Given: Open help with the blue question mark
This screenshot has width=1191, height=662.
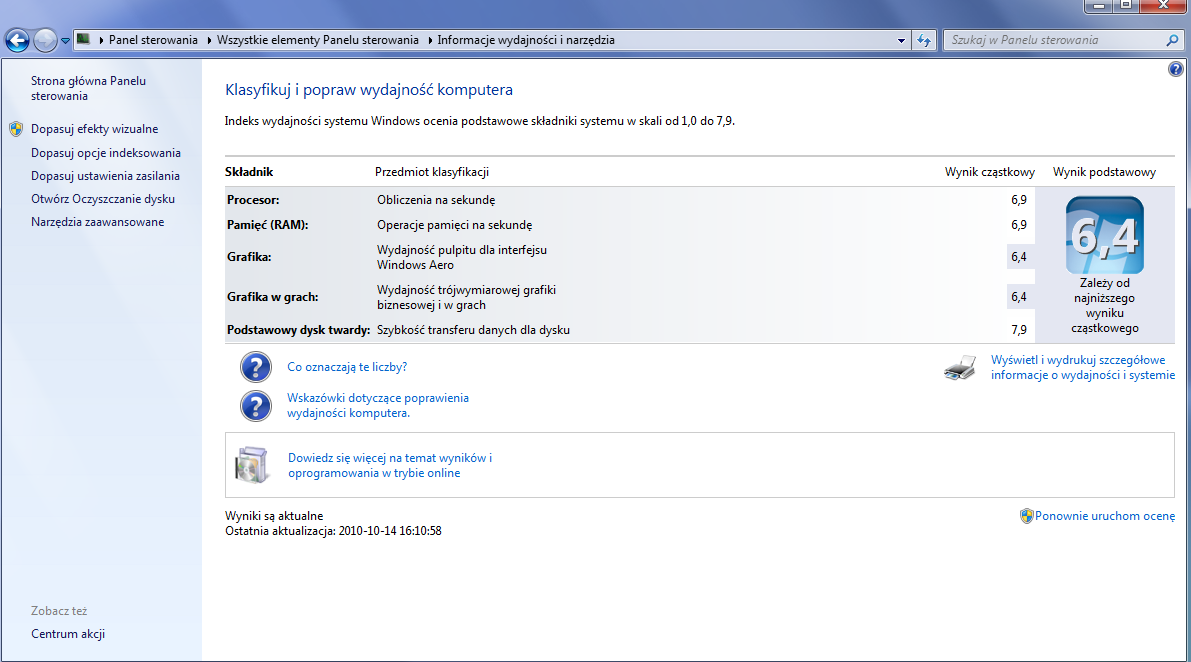Looking at the screenshot, I should pos(1176,69).
